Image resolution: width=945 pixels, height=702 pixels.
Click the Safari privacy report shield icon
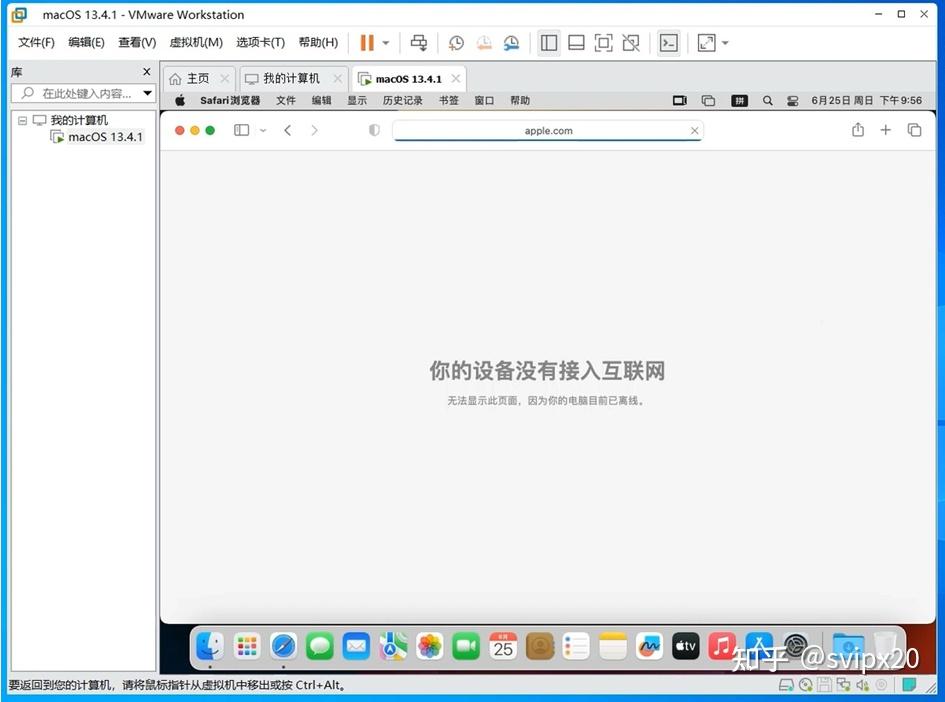pos(374,130)
